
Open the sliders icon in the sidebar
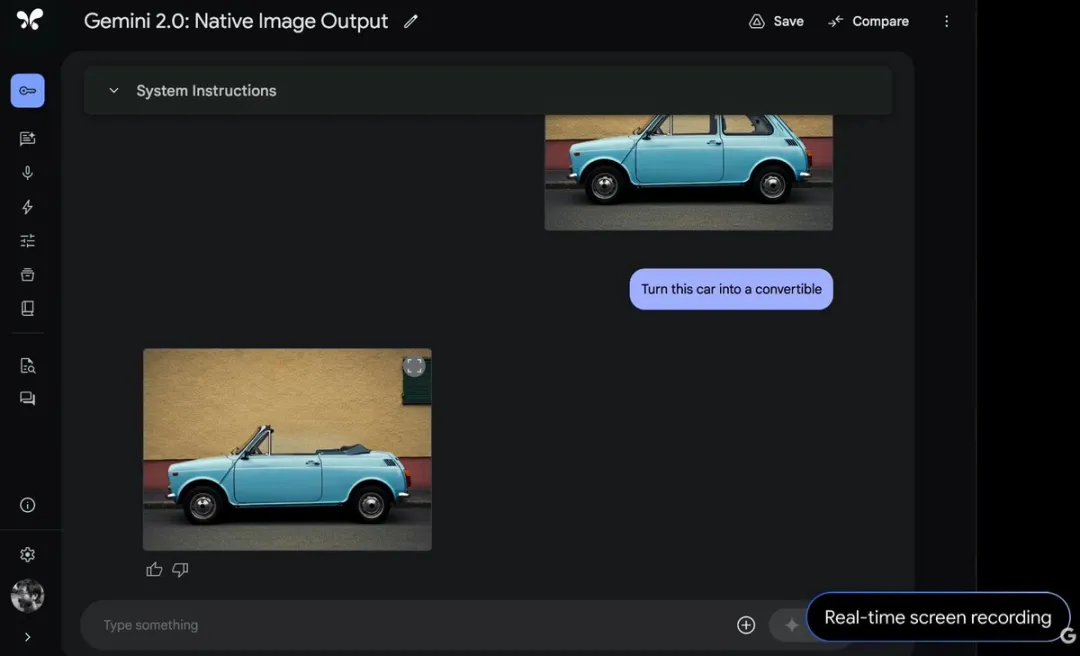pyautogui.click(x=27, y=241)
